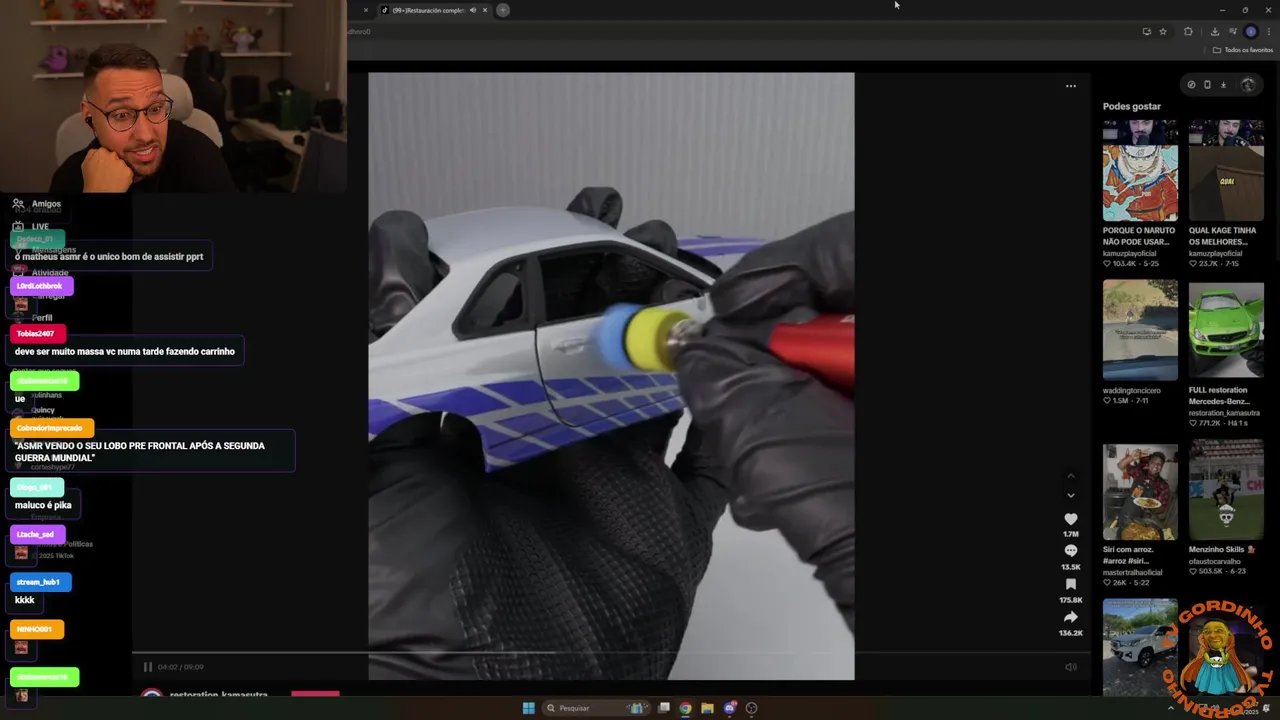The width and height of the screenshot is (1280, 720).
Task: Click the phone app icon in top pill
Action: [1207, 85]
